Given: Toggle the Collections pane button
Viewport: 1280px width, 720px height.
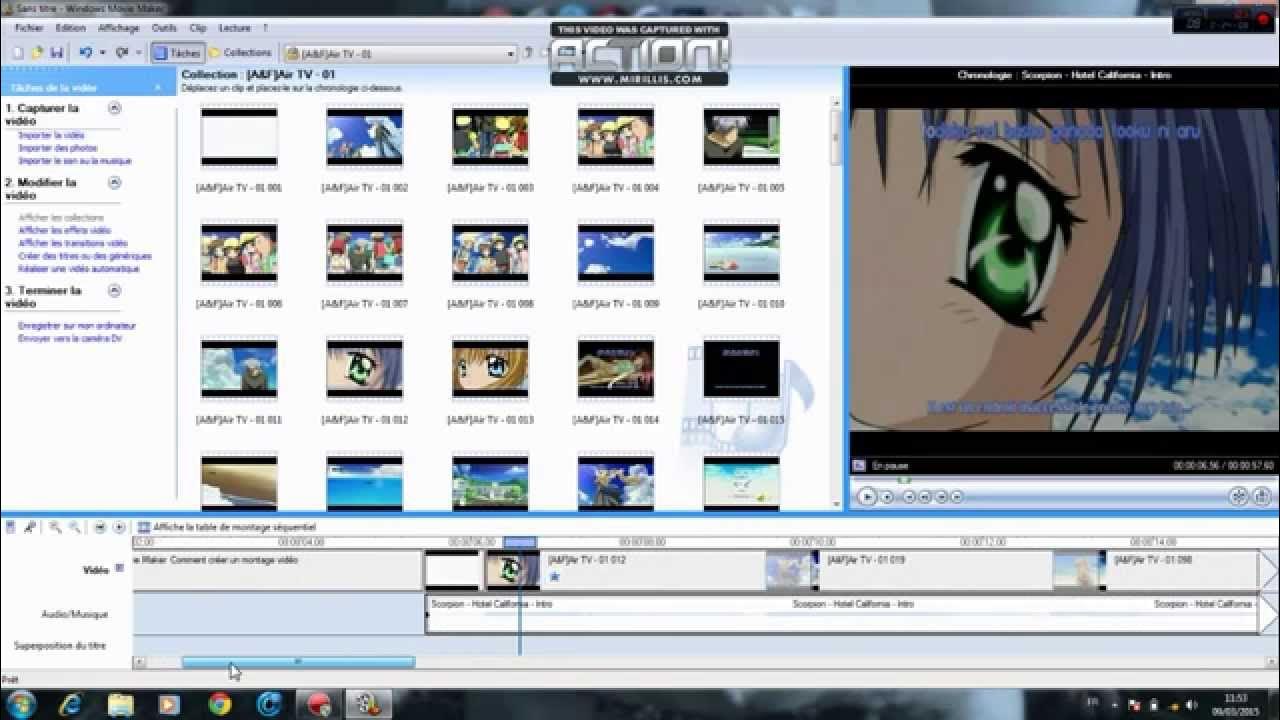Looking at the screenshot, I should [240, 53].
